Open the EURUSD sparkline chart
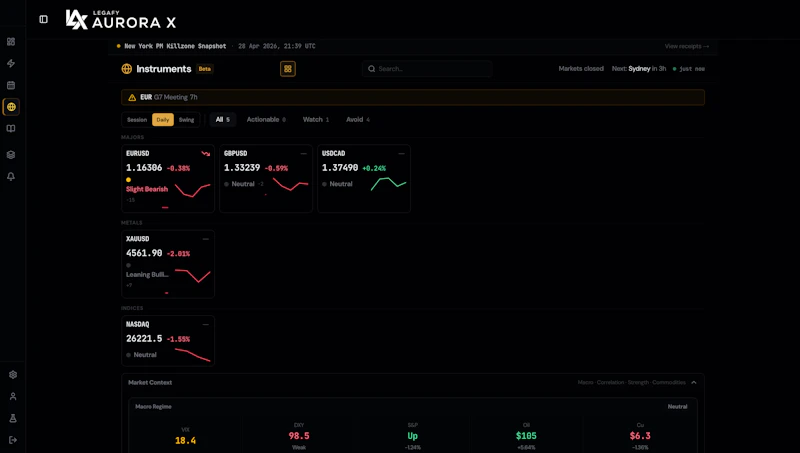This screenshot has width=800, height=453. click(193, 190)
